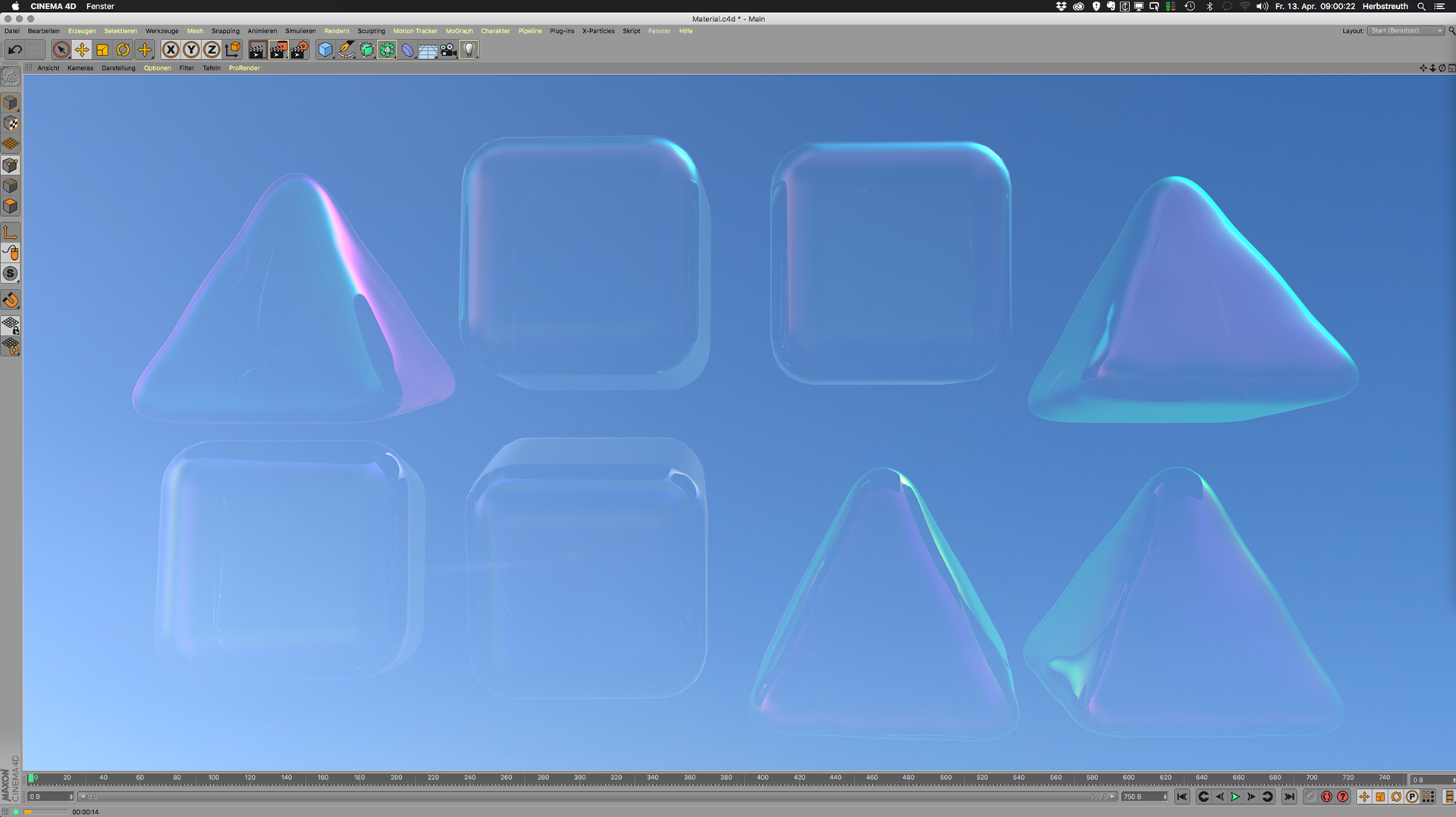
Task: Switch to Polygons mode
Action: [11, 206]
